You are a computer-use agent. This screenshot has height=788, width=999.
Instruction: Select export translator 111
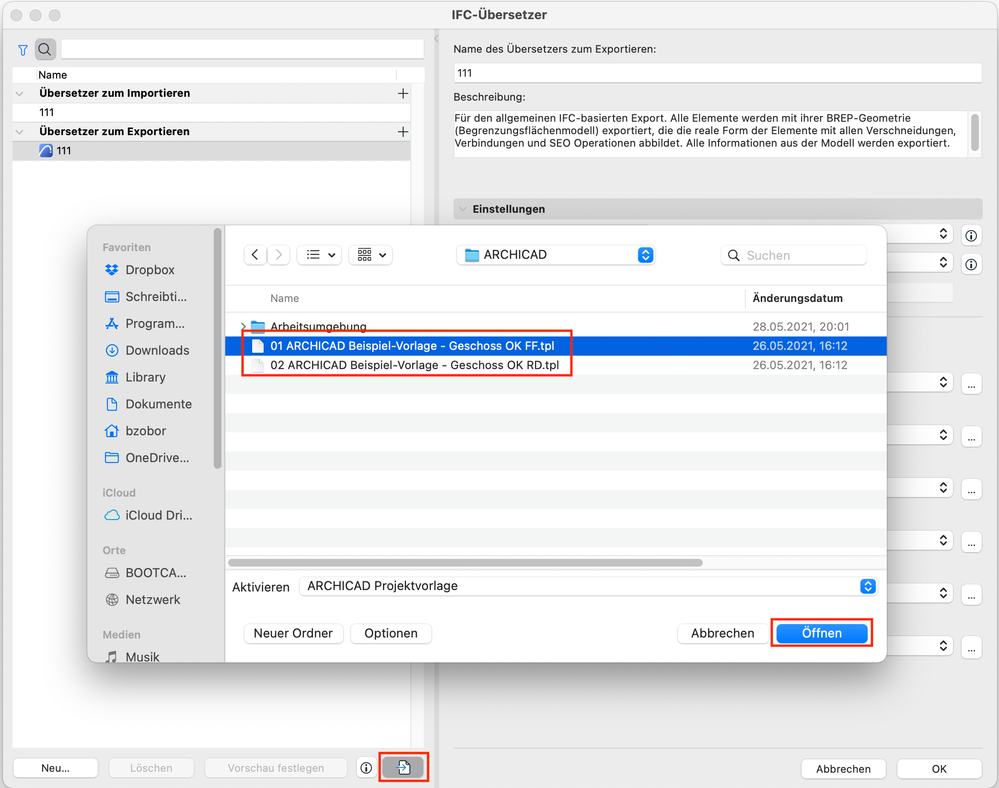[212, 151]
